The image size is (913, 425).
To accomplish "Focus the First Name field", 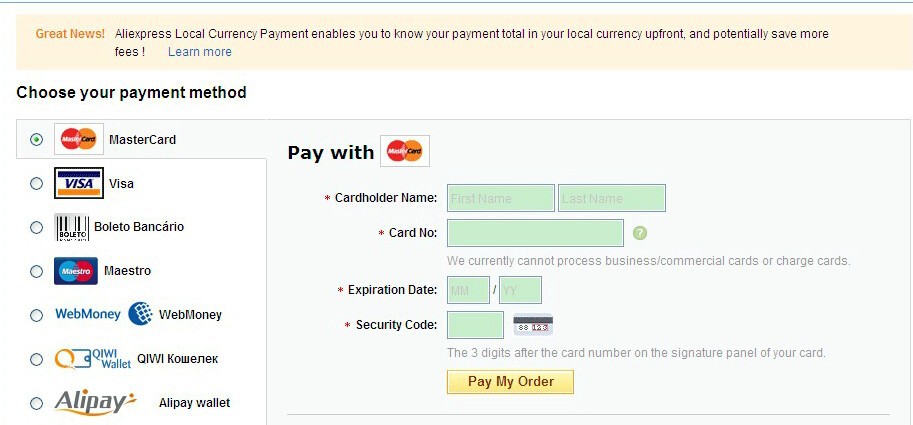I will (501, 198).
